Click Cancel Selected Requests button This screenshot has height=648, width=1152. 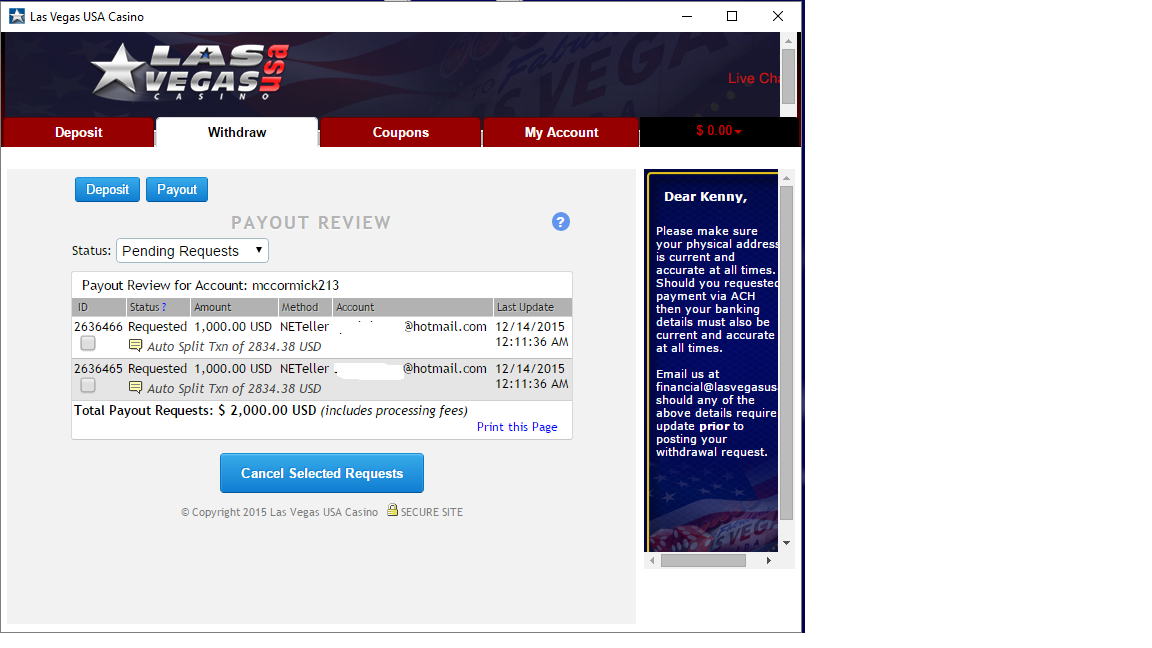click(322, 473)
